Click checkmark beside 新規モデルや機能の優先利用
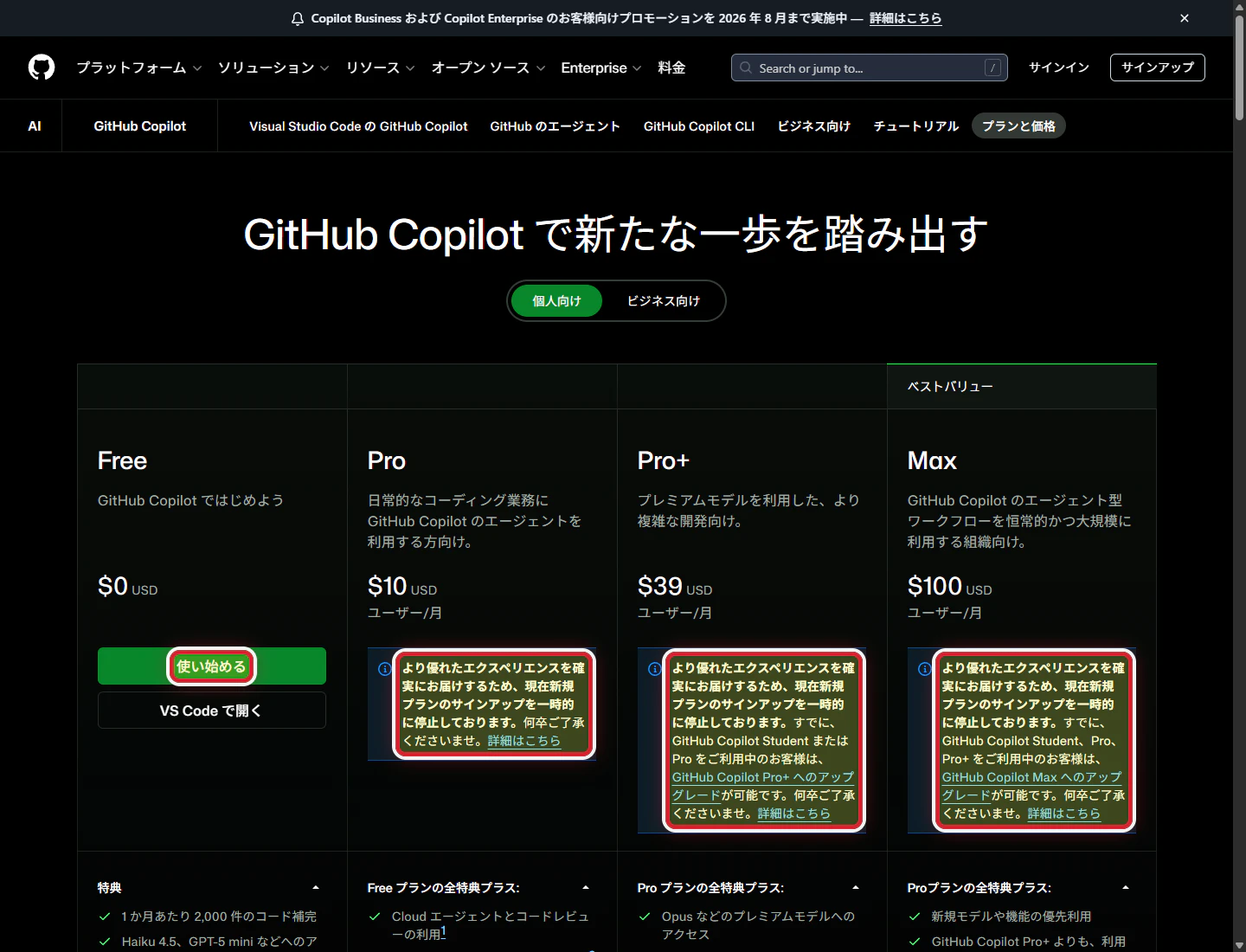 click(915, 917)
